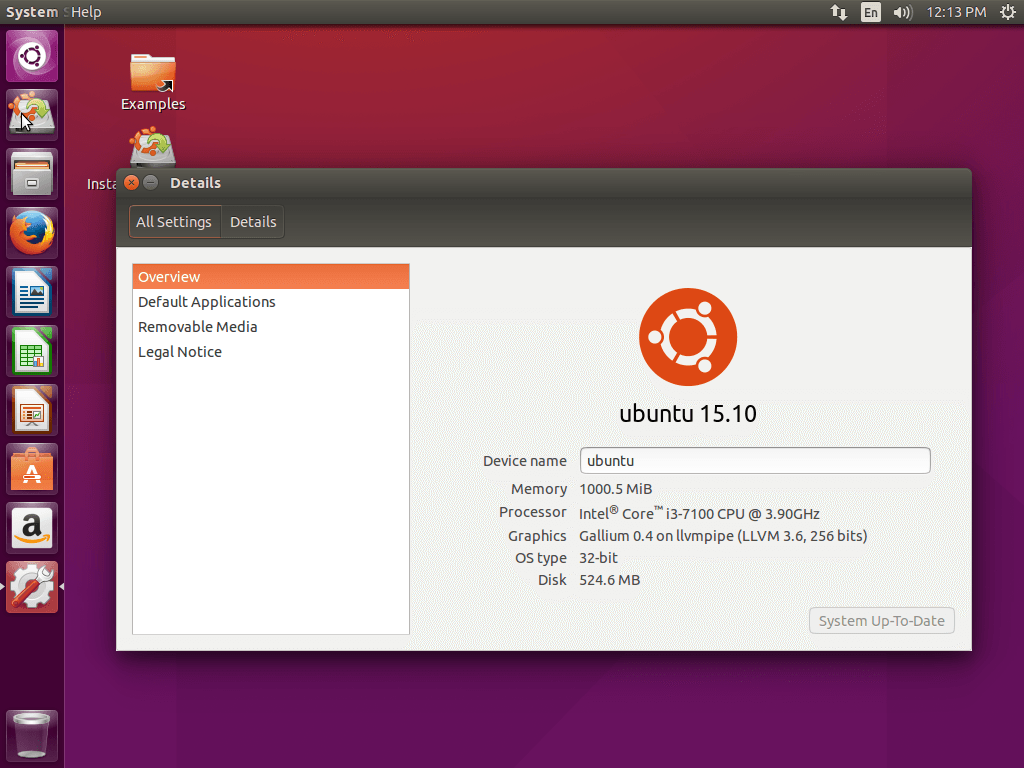Open the session gear menu
This screenshot has width=1024, height=768.
click(1008, 12)
